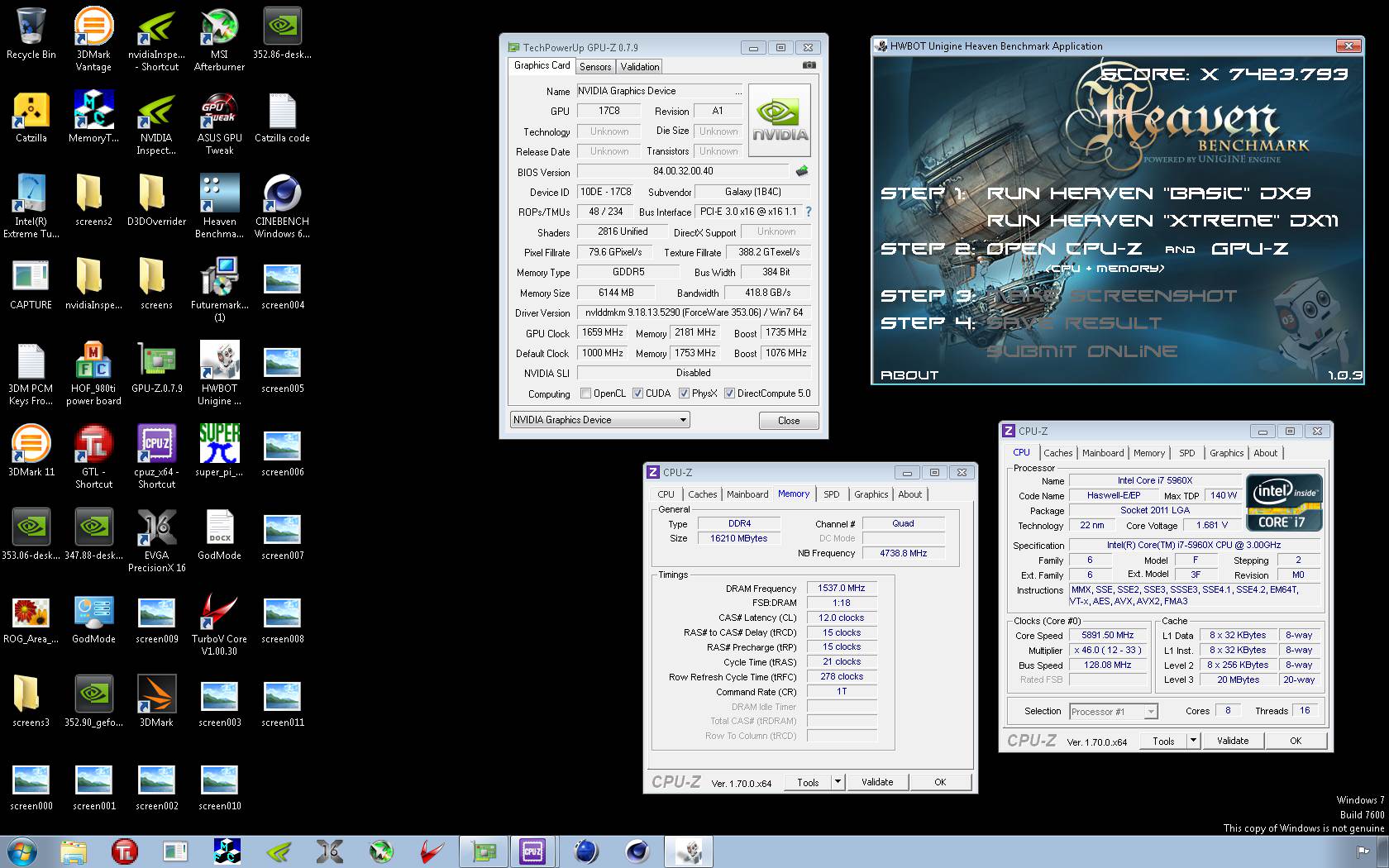Launch ASUS GPU Tweak shortcut

click(219, 122)
